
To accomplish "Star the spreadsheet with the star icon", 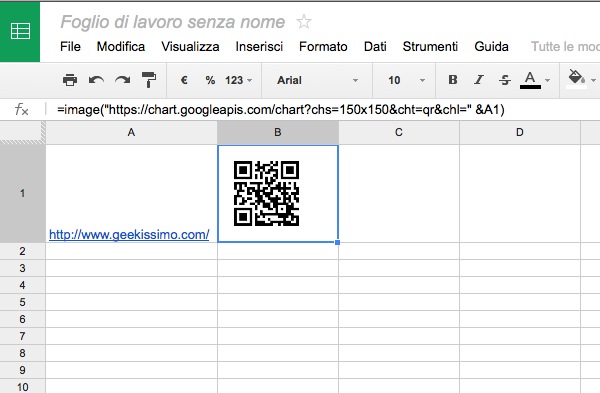I will coord(304,22).
